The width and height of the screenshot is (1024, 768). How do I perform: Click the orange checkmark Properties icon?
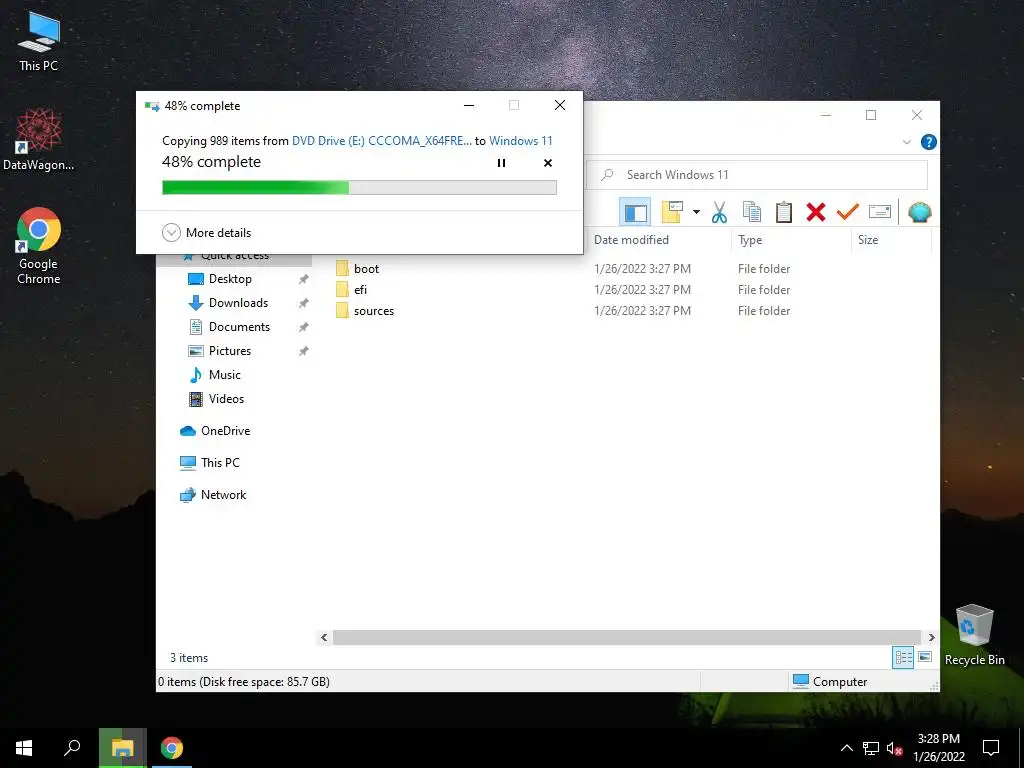848,212
